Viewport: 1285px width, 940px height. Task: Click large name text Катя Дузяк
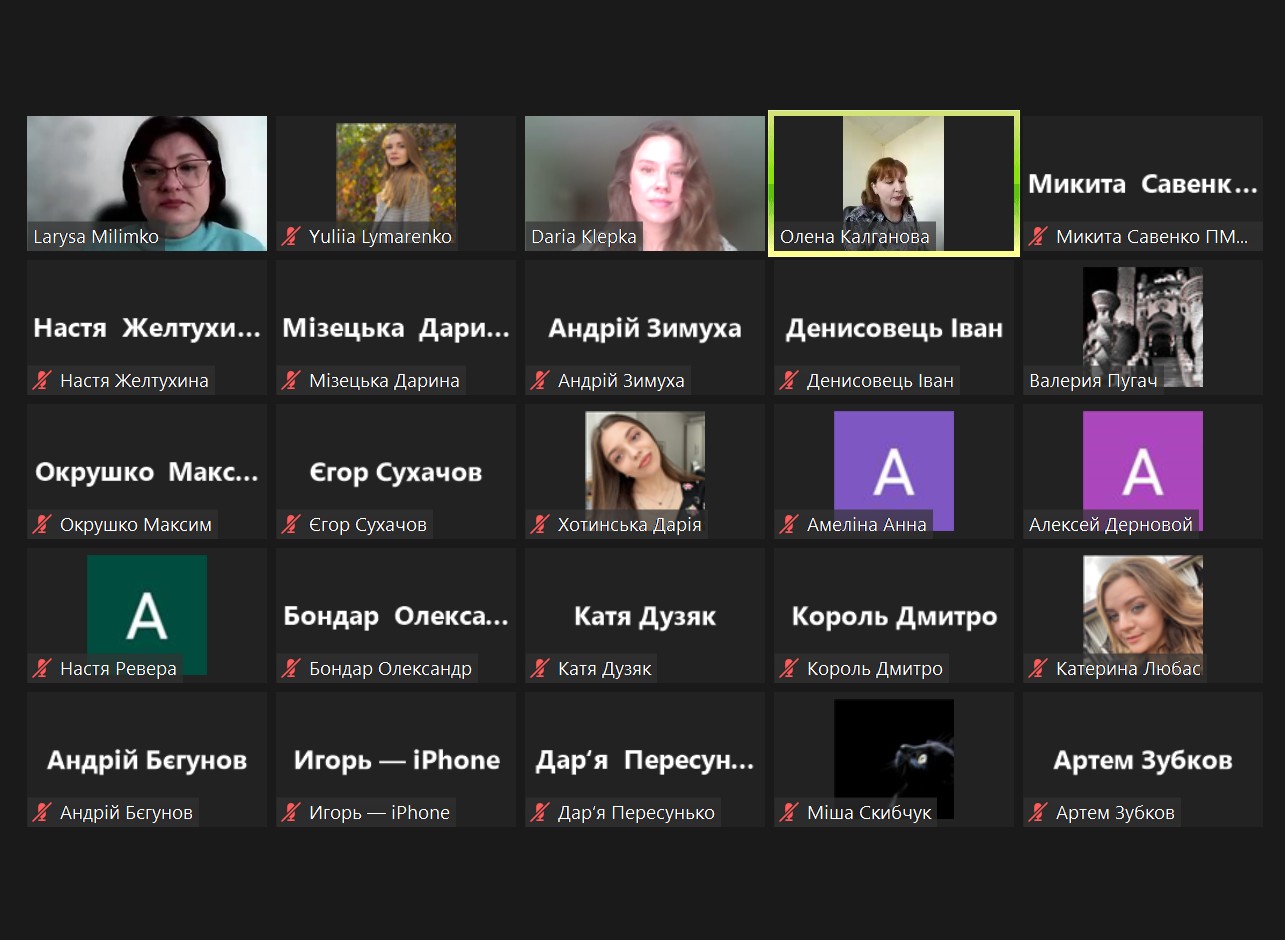(645, 616)
